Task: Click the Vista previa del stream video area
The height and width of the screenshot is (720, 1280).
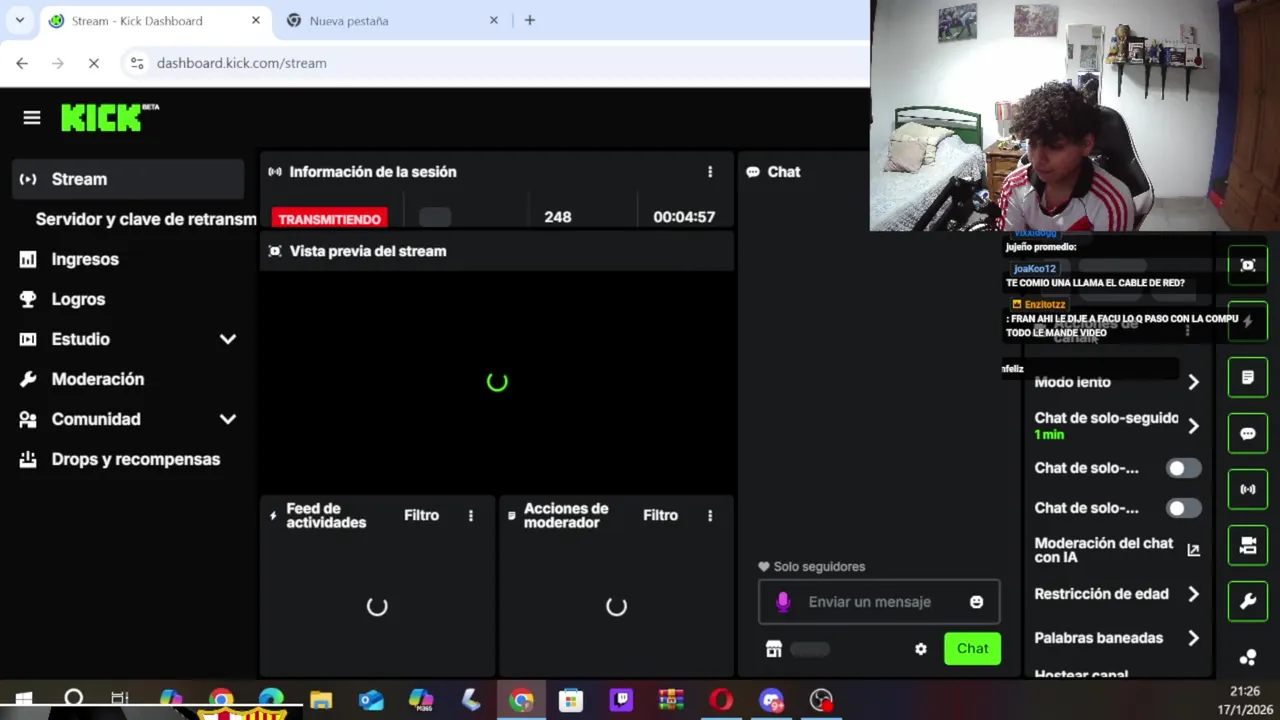Action: [497, 382]
